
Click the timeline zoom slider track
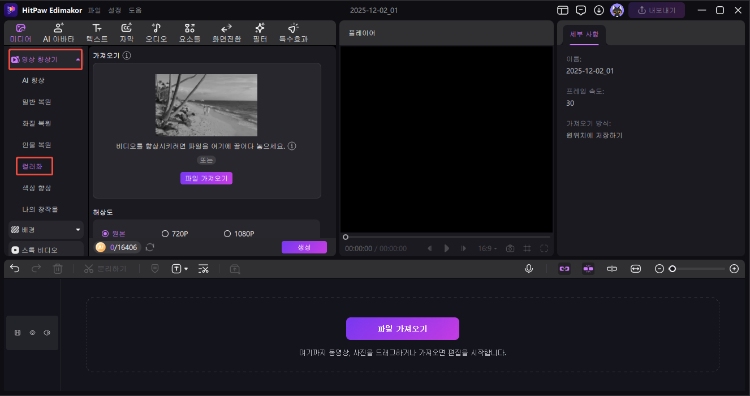697,269
